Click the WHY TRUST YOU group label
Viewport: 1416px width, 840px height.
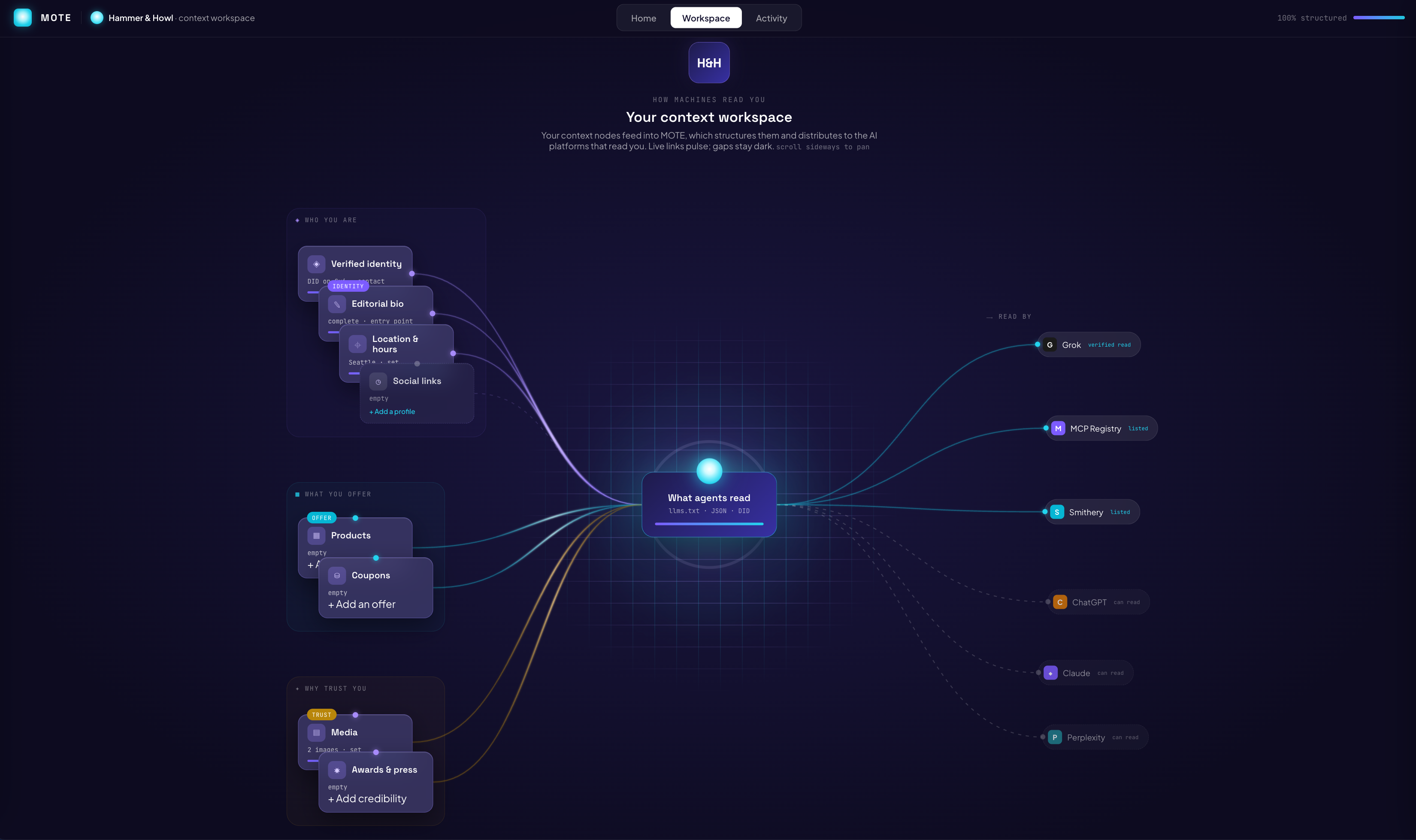[x=336, y=689]
